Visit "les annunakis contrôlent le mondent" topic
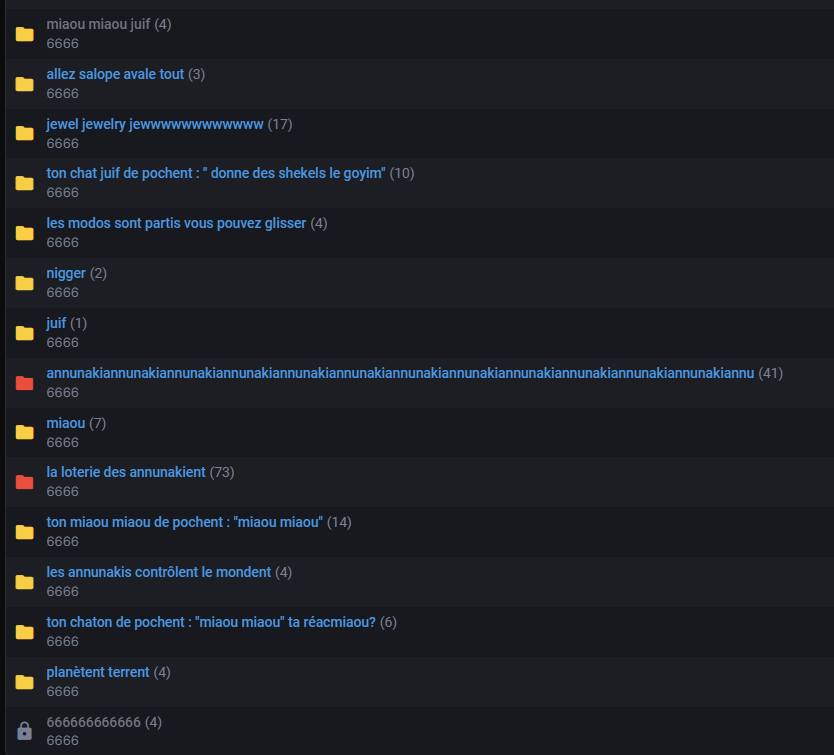This screenshot has width=834, height=755. [159, 572]
